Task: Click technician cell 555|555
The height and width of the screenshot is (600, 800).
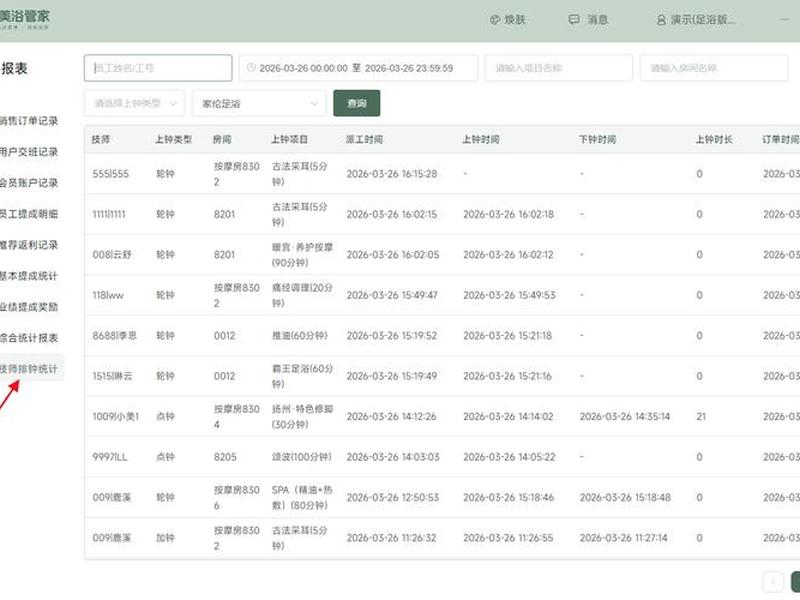Action: (110, 174)
